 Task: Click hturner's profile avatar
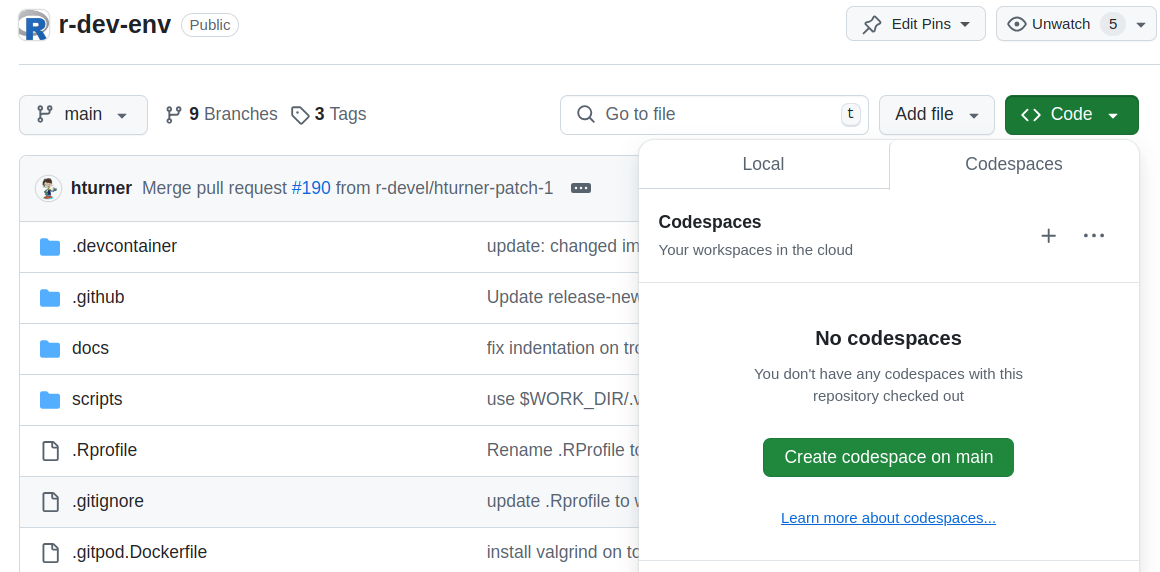pos(49,188)
